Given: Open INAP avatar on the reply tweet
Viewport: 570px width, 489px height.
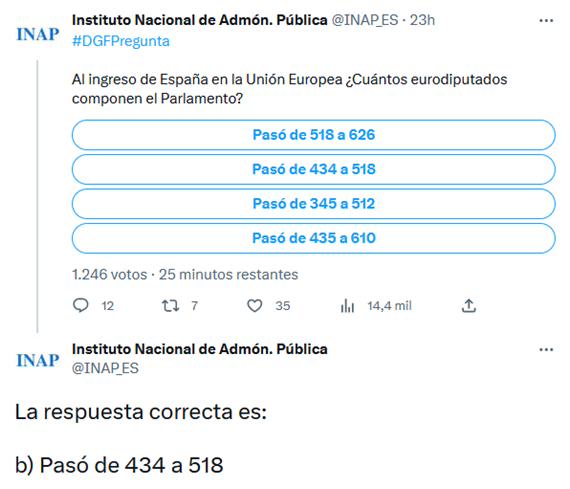Looking at the screenshot, I should (38, 360).
